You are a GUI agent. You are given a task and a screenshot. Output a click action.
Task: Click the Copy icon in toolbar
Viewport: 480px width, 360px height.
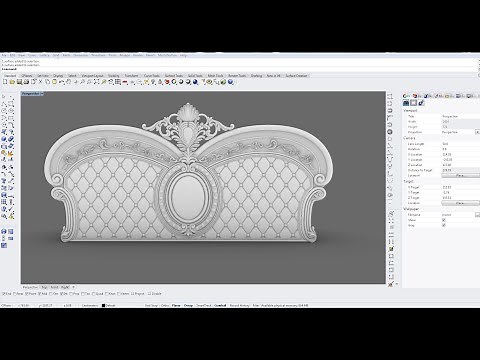pos(47,82)
